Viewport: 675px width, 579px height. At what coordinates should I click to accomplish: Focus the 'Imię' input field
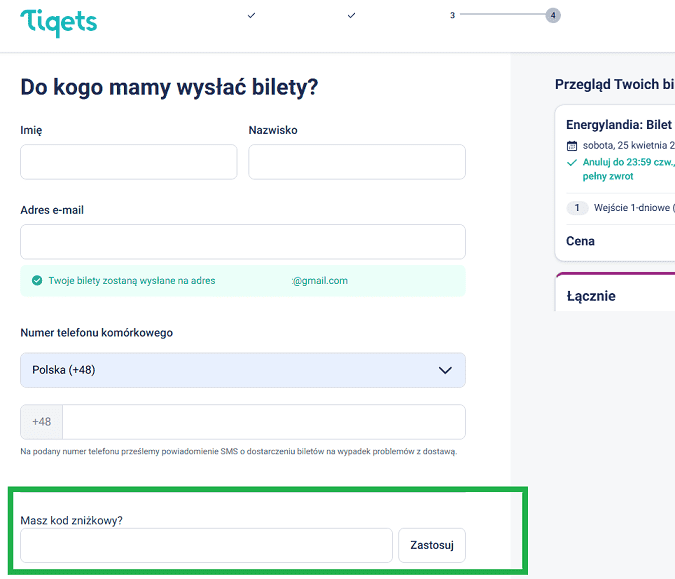click(x=128, y=162)
